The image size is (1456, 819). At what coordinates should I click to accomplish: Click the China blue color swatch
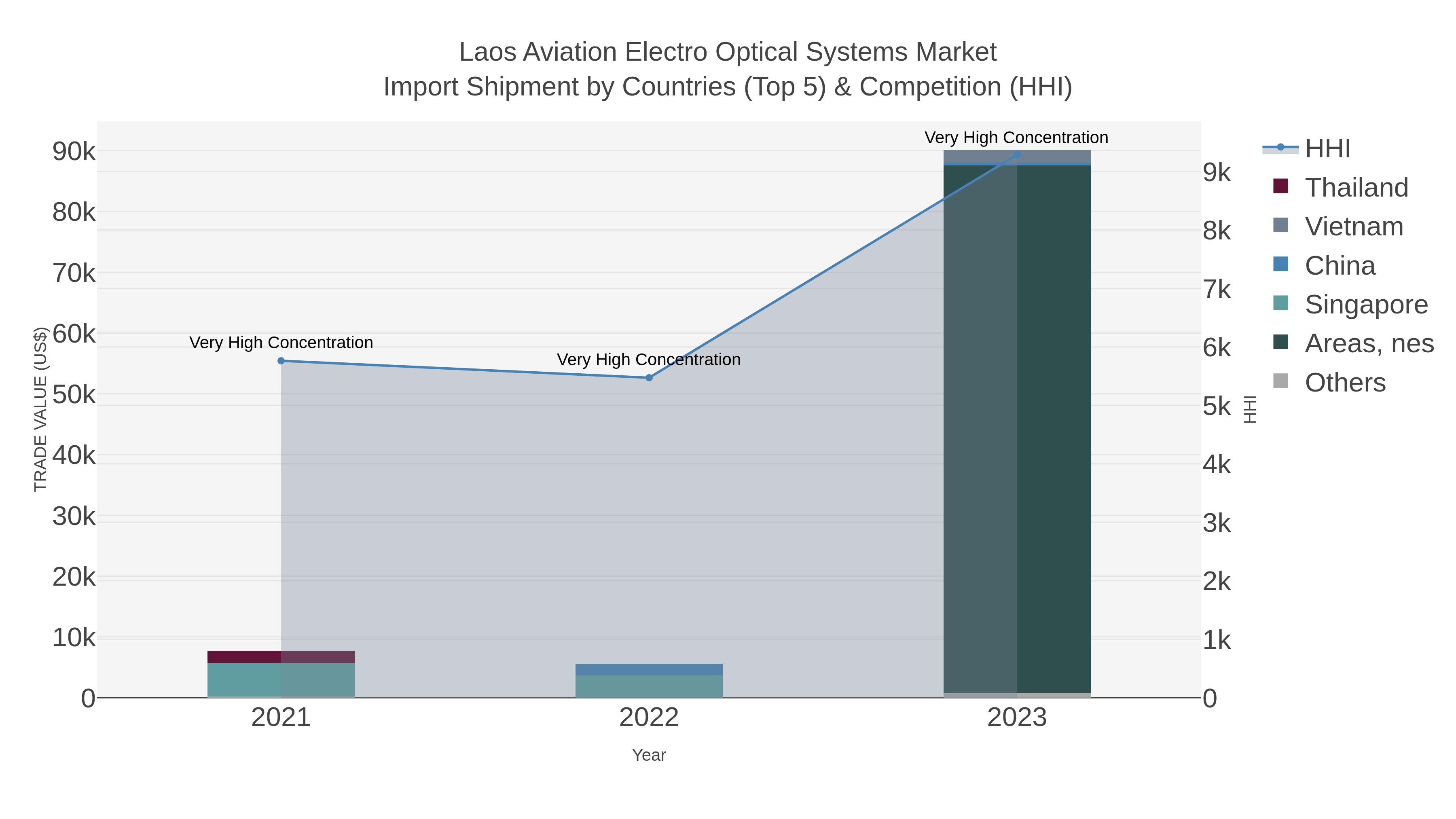tap(1281, 264)
